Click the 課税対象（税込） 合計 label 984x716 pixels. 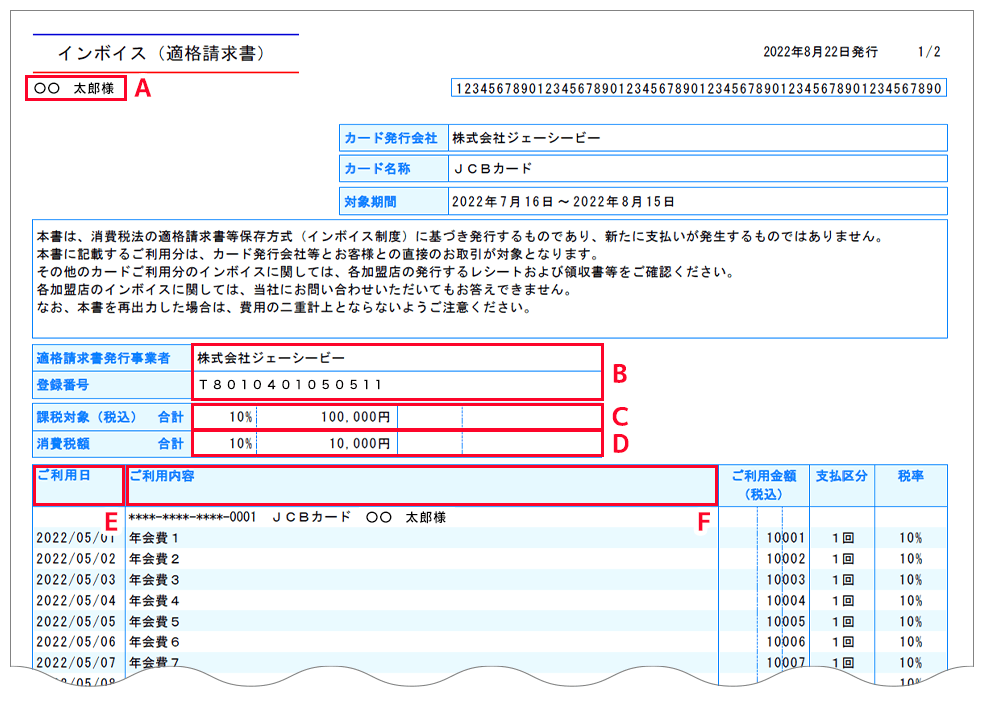110,417
